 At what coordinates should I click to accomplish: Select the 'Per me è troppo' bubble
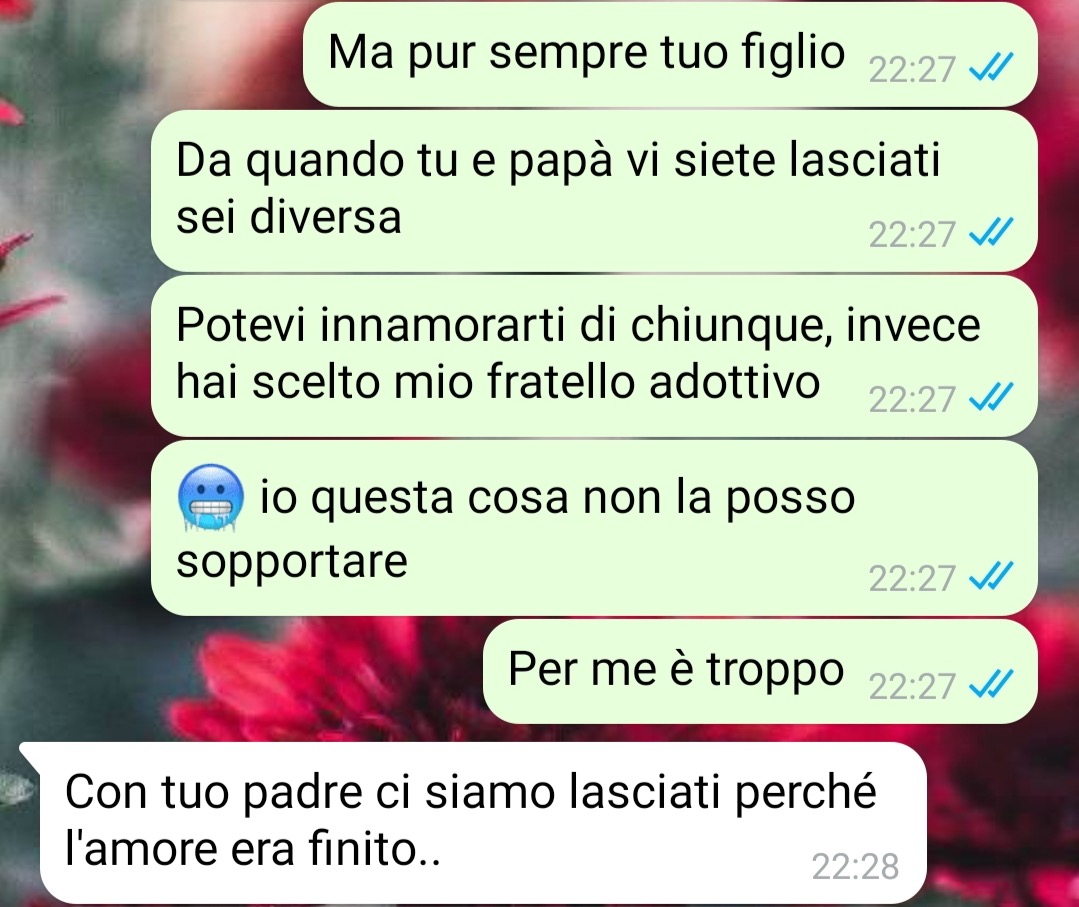(760, 671)
